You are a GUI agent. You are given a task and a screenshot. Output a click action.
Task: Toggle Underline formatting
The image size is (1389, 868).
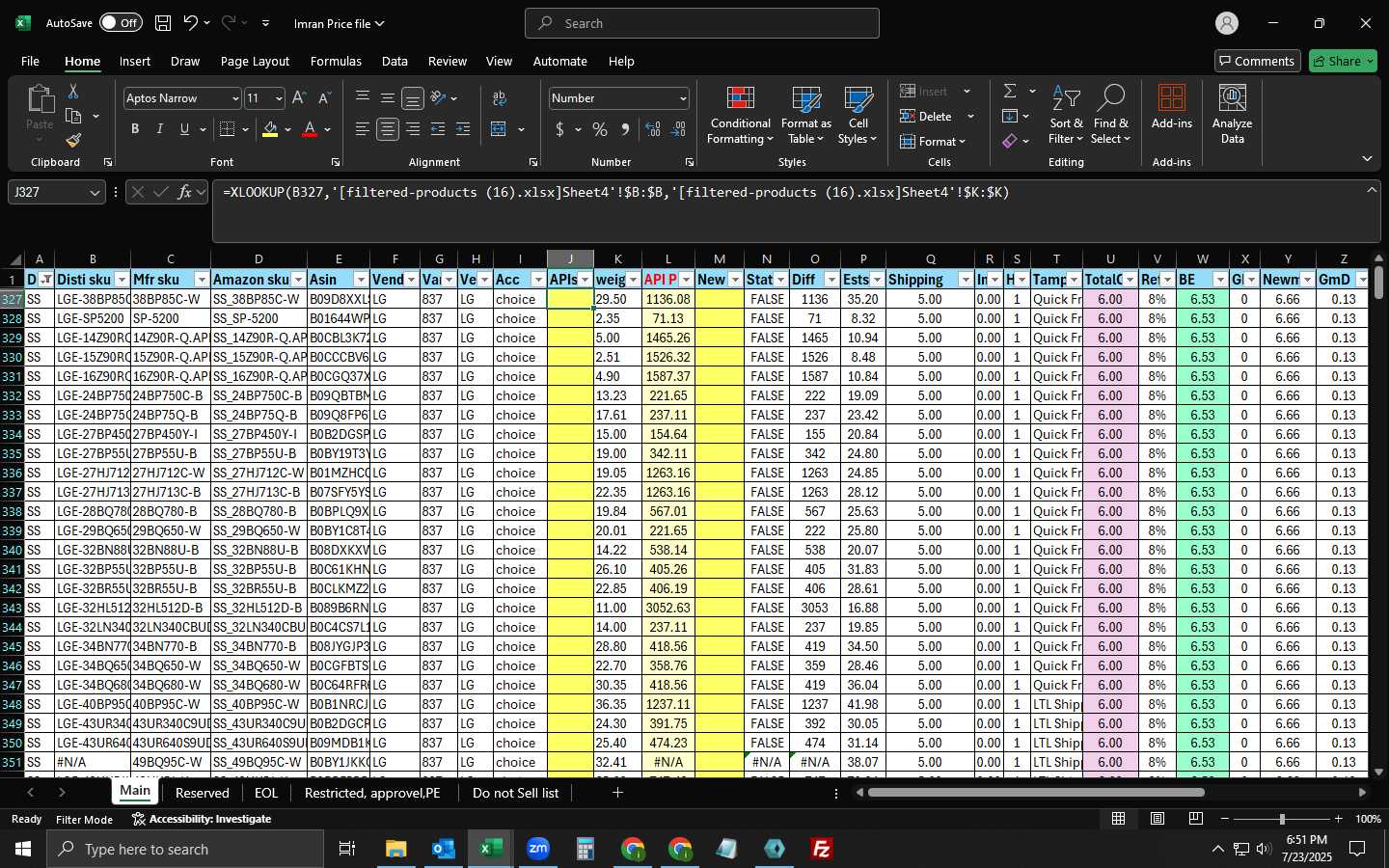184,129
